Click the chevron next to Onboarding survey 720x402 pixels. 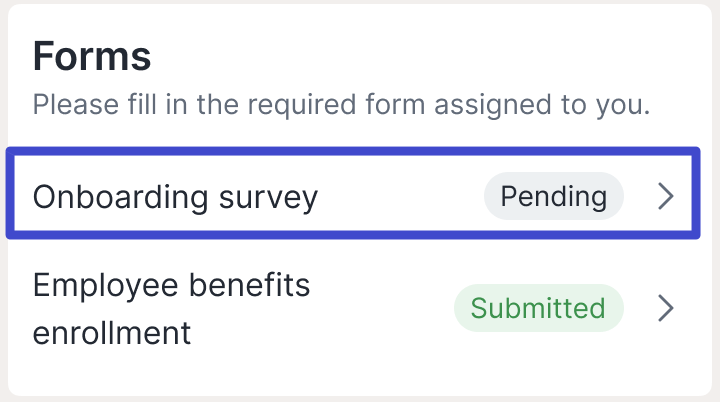point(666,196)
